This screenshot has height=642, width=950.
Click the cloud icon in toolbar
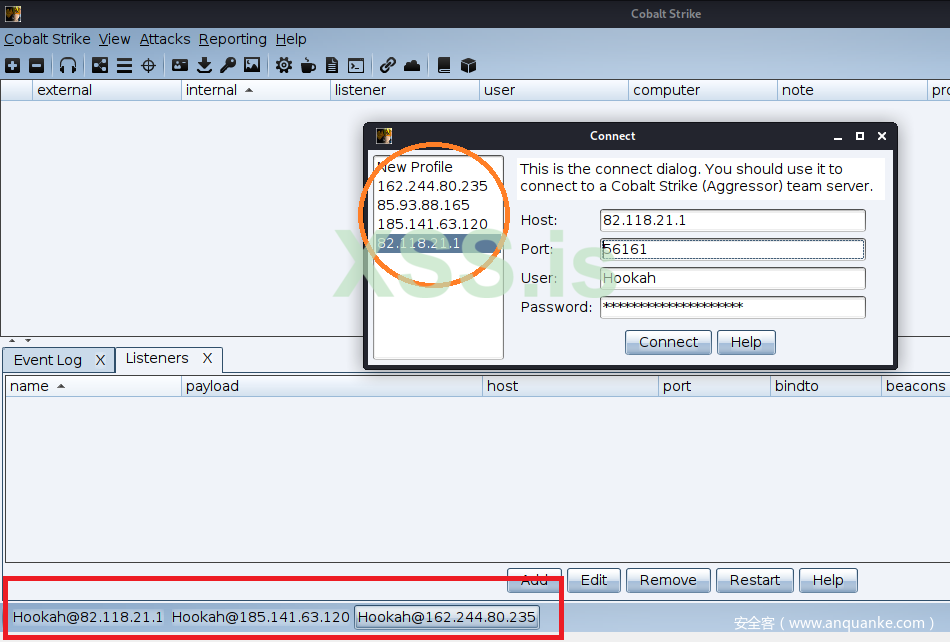(x=412, y=66)
